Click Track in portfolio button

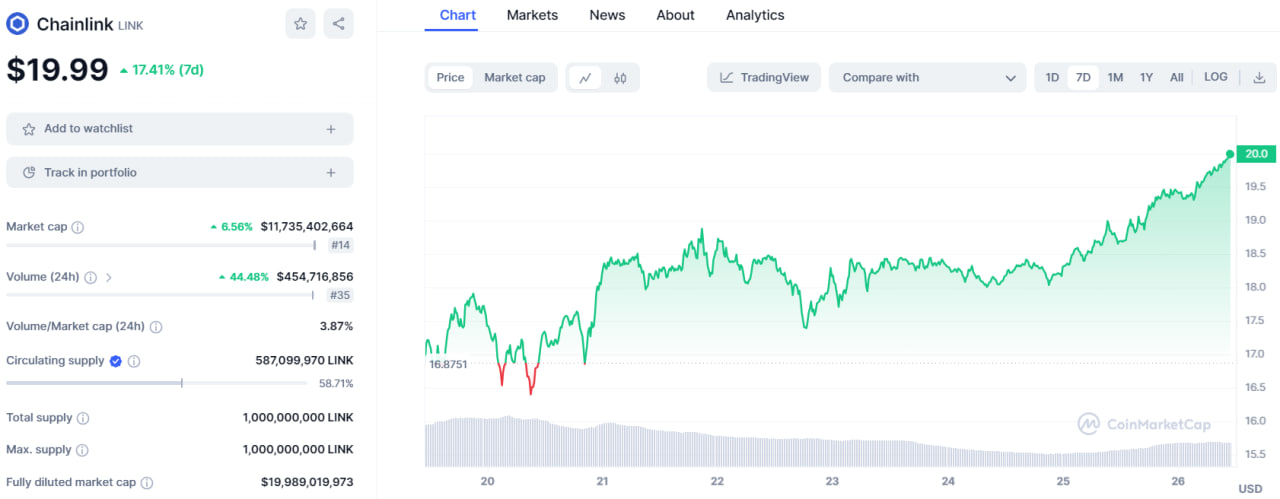pyautogui.click(x=180, y=173)
